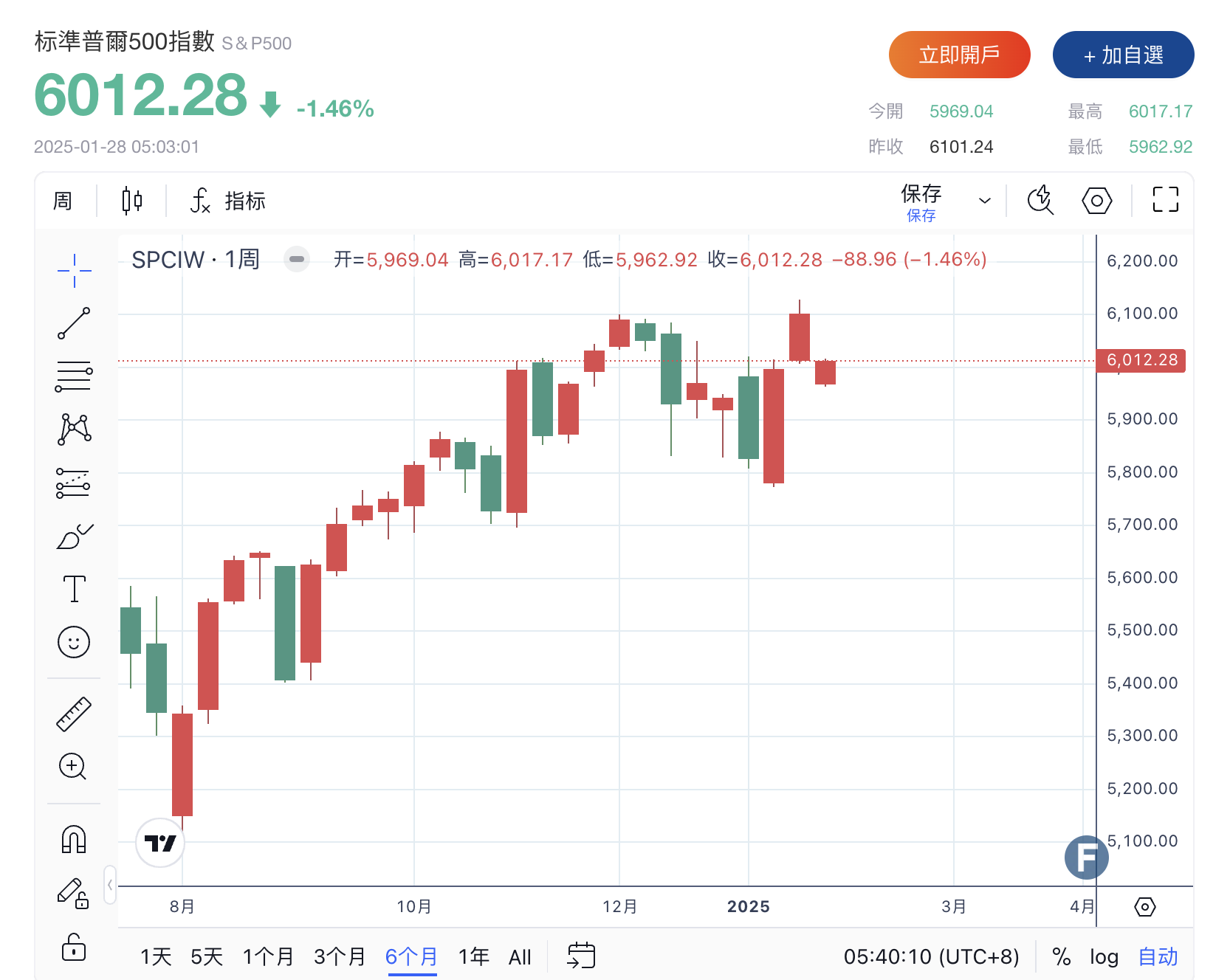Image resolution: width=1230 pixels, height=980 pixels.
Task: Expand the 保存 layout dropdown arrow
Action: click(x=984, y=201)
